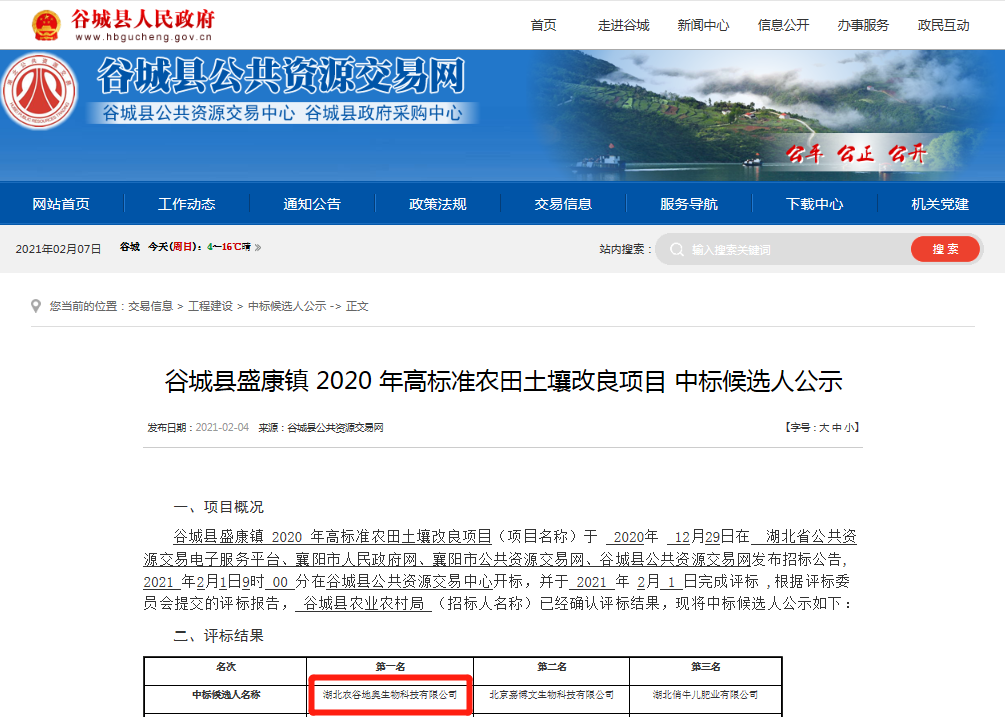
Task: Click the table header cell 第二名
Action: (x=552, y=667)
